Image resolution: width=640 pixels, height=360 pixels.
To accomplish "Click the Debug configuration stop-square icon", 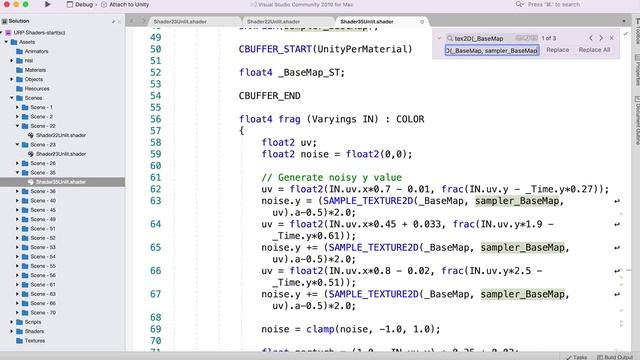I will 69,4.
